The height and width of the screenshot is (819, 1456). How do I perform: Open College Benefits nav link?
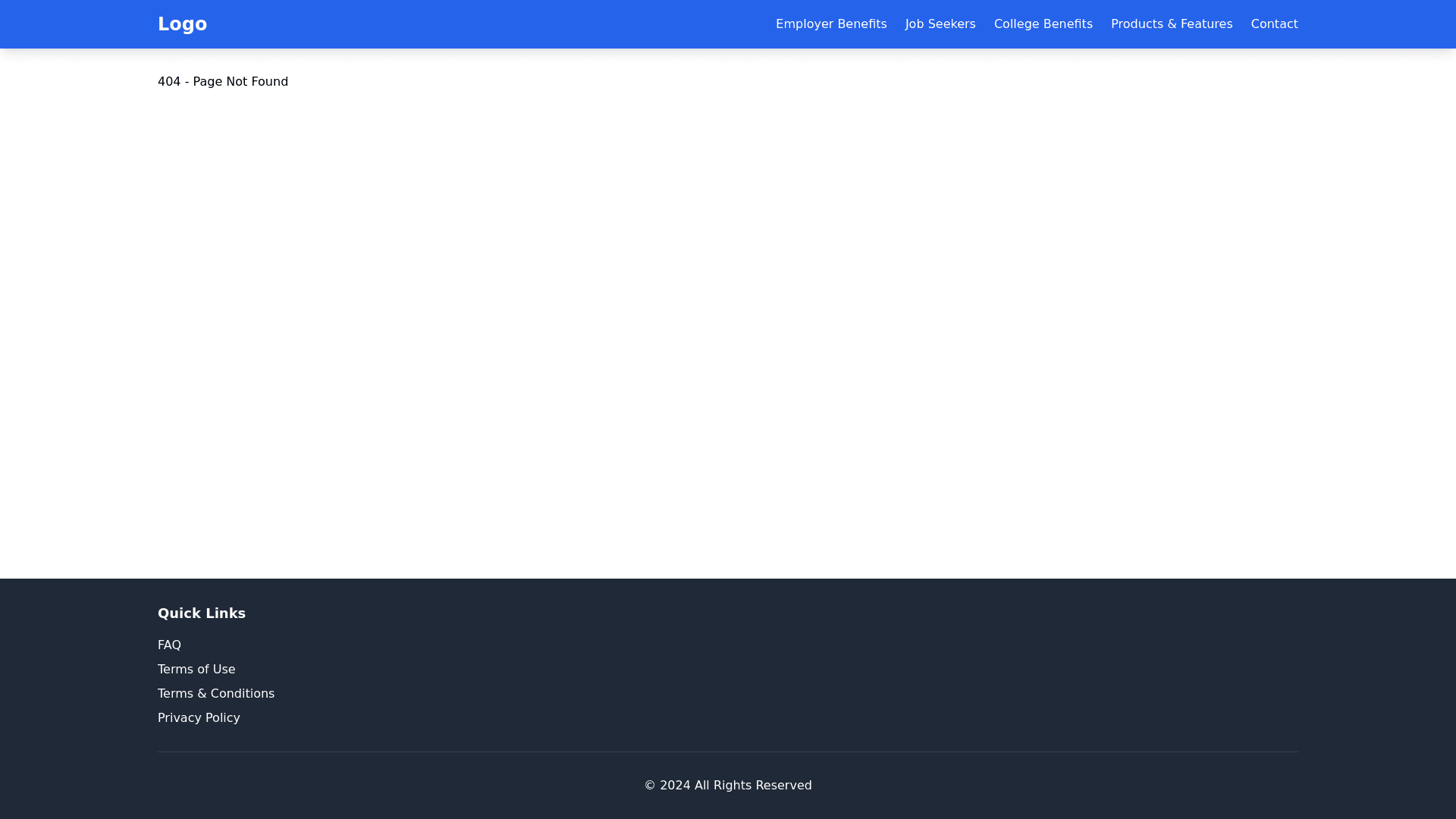pyautogui.click(x=1043, y=24)
